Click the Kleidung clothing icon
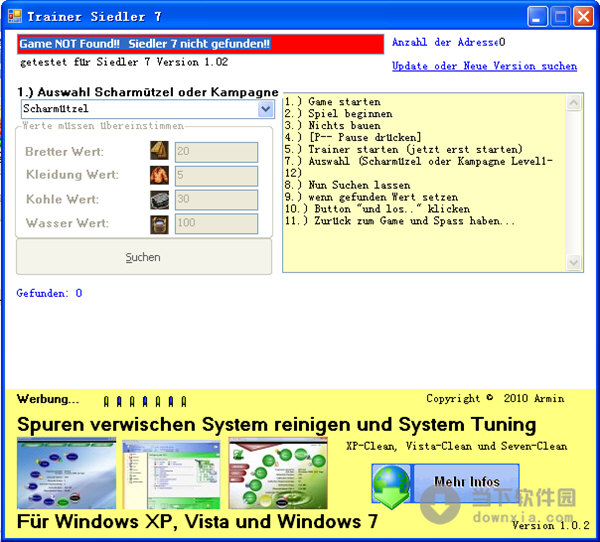The image size is (600, 542). coord(159,175)
